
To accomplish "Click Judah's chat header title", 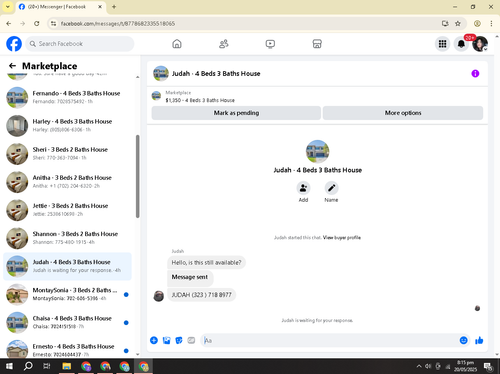I will point(216,73).
